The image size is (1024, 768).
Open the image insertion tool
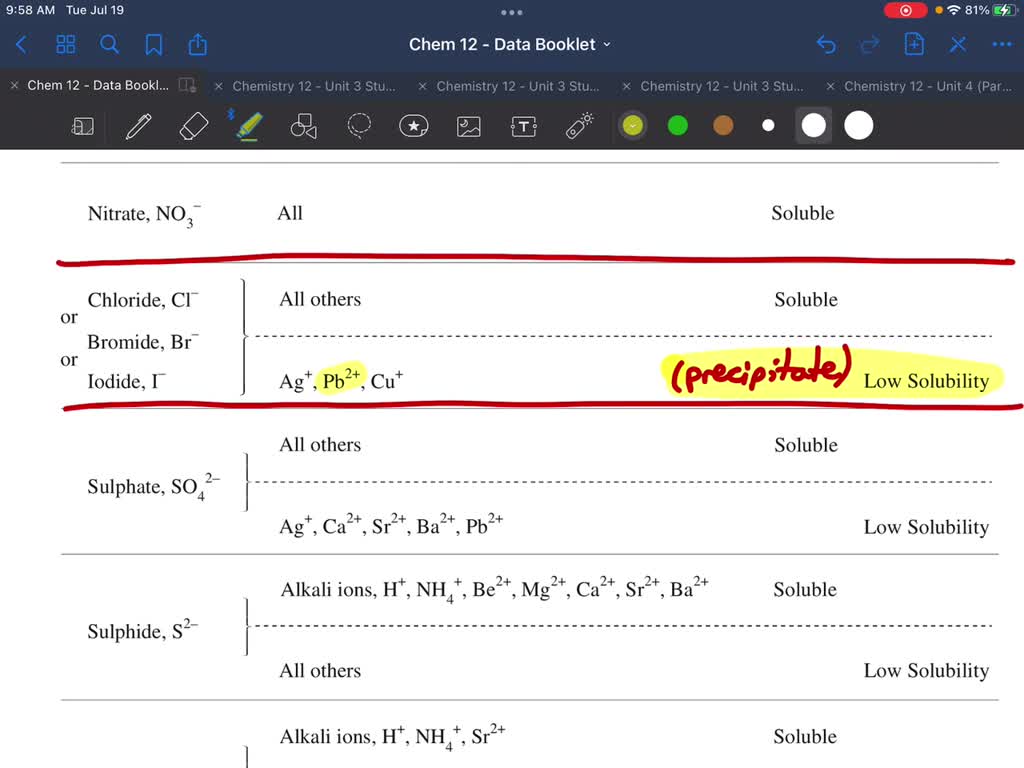pos(468,125)
